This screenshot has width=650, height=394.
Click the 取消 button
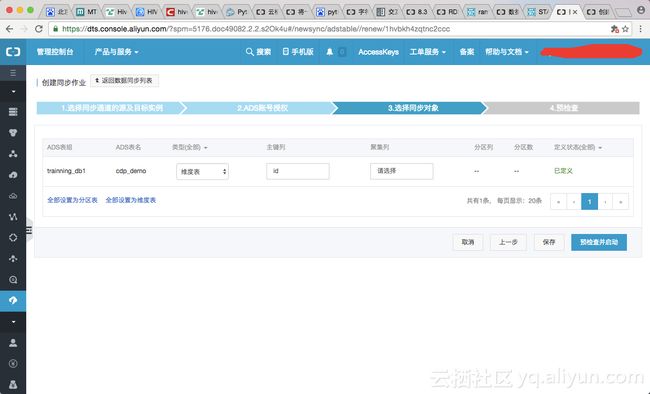click(468, 242)
